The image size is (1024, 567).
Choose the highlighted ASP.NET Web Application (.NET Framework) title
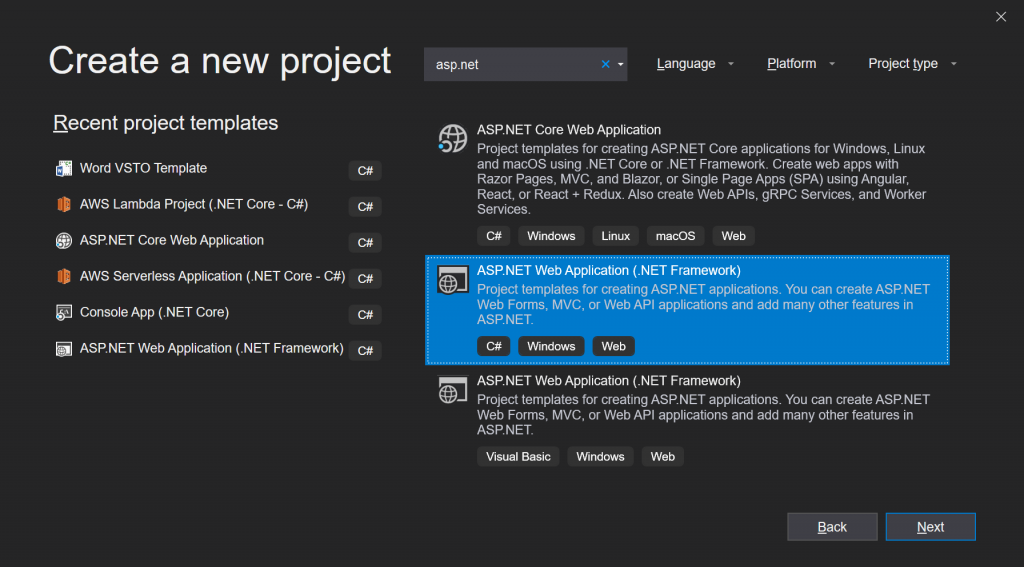[x=609, y=270]
